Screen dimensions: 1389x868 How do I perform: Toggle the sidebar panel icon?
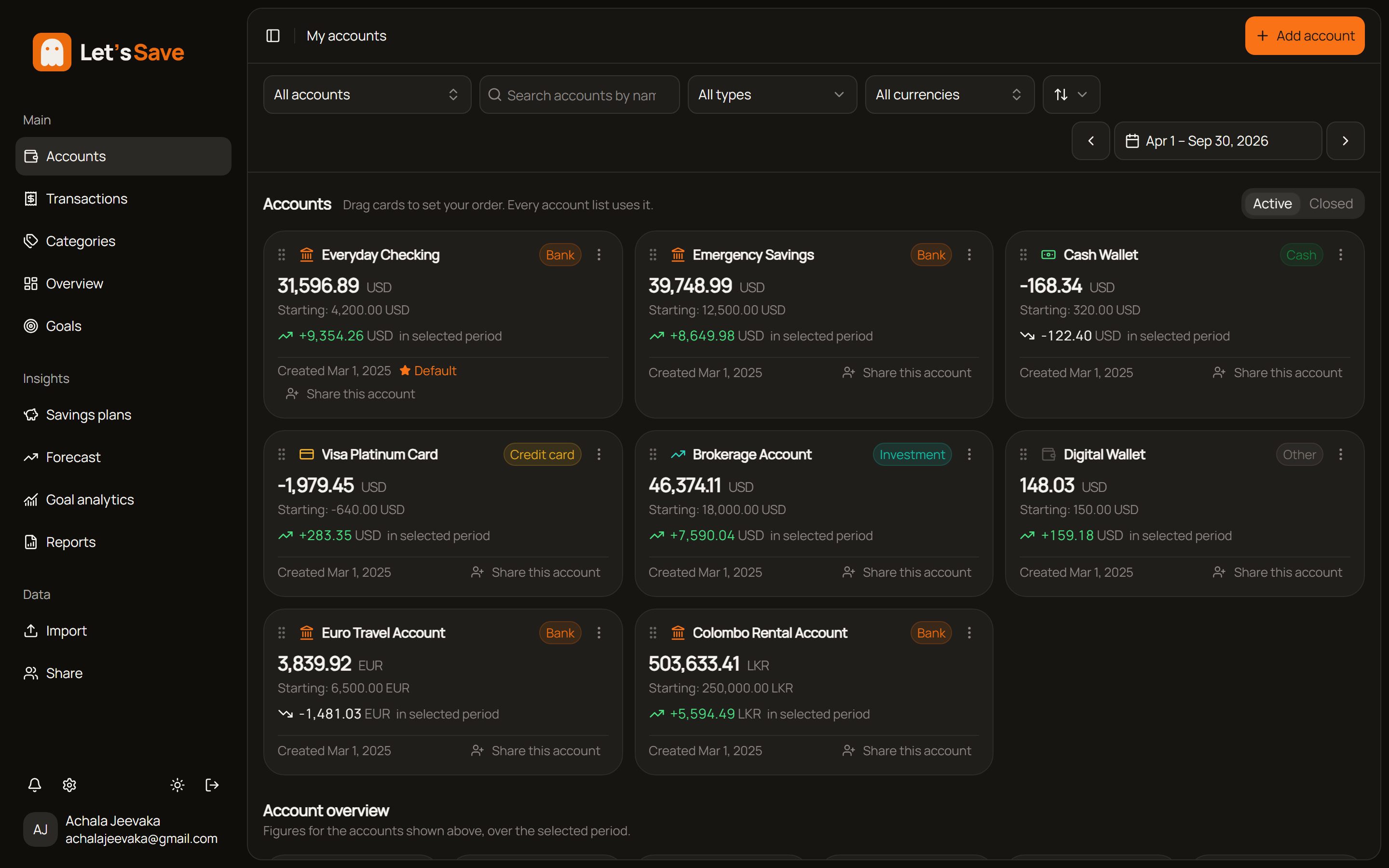[x=273, y=36]
